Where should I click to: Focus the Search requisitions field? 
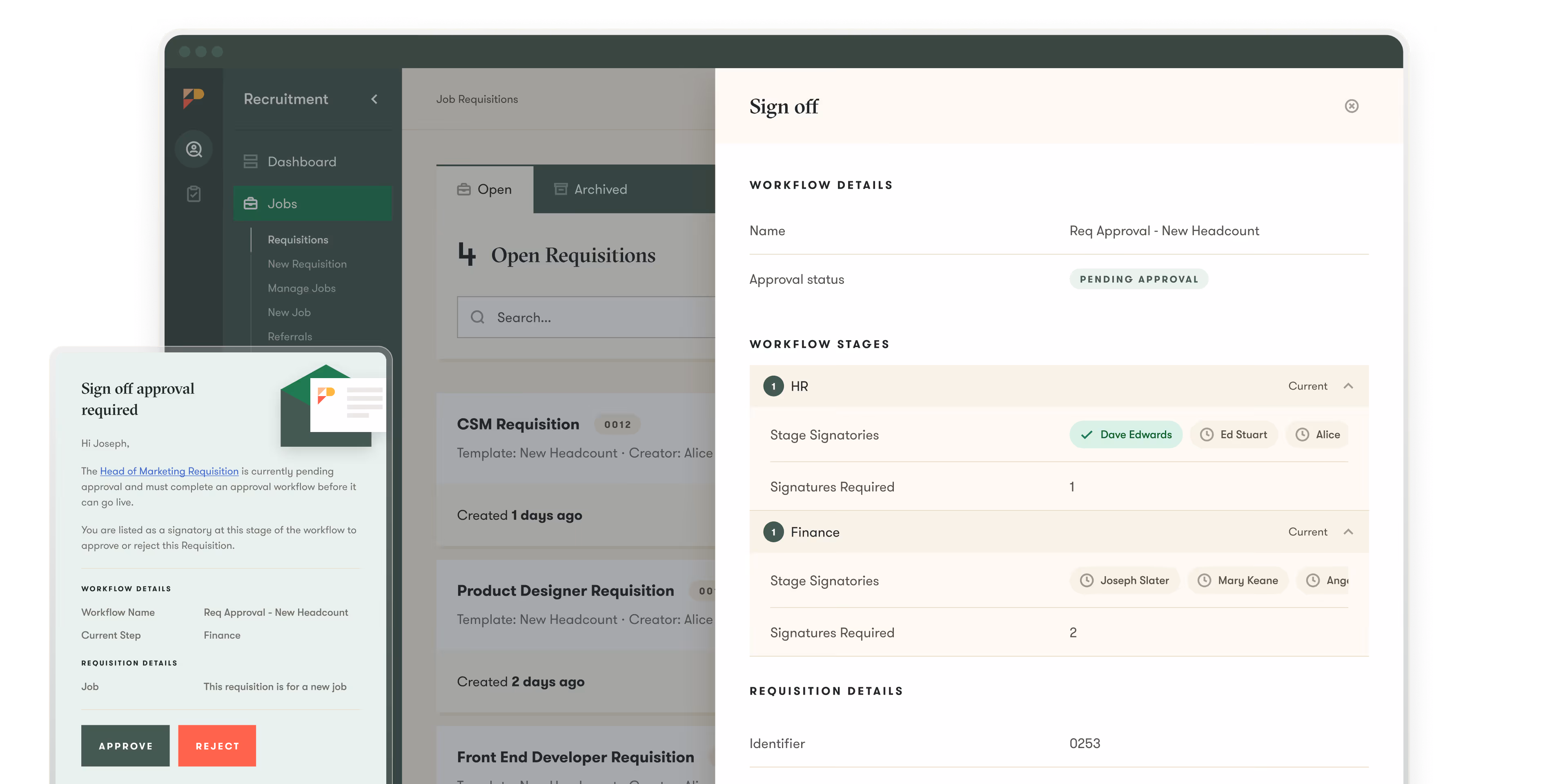coord(586,317)
